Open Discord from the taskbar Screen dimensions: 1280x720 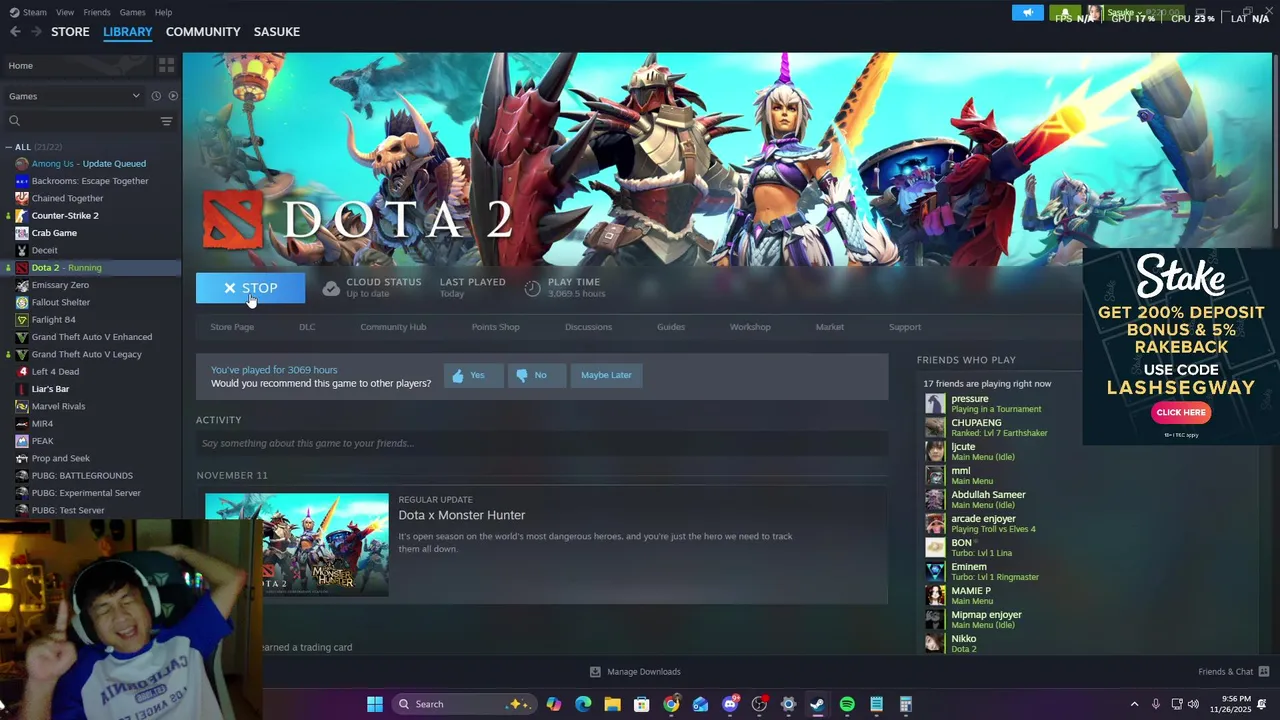(x=730, y=704)
